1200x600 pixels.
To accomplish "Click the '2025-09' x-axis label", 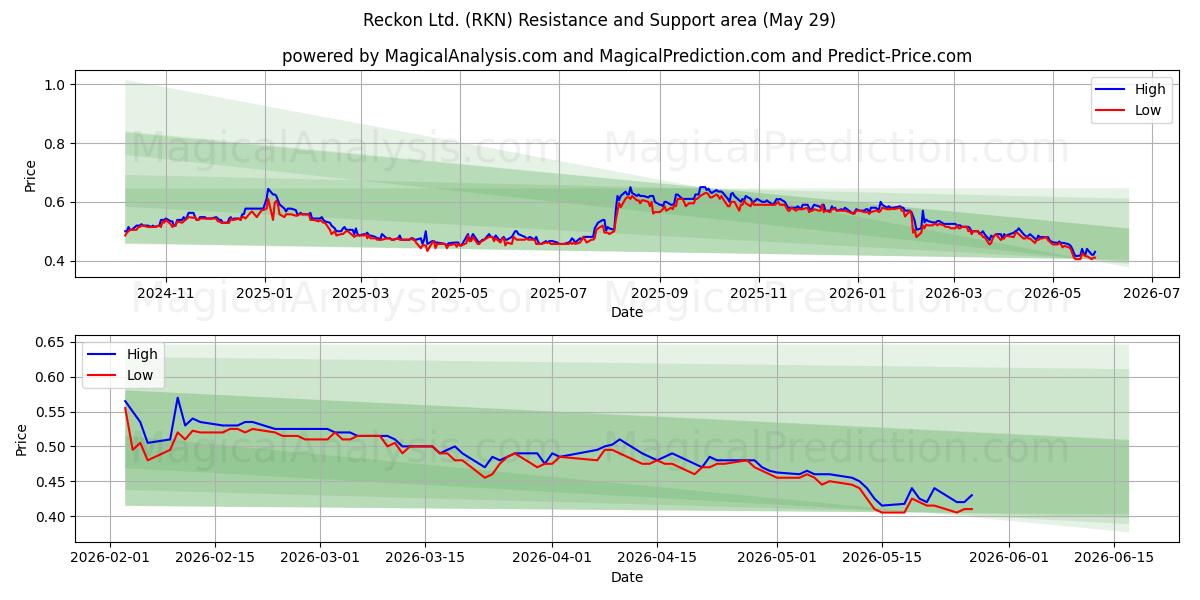I will click(x=659, y=293).
